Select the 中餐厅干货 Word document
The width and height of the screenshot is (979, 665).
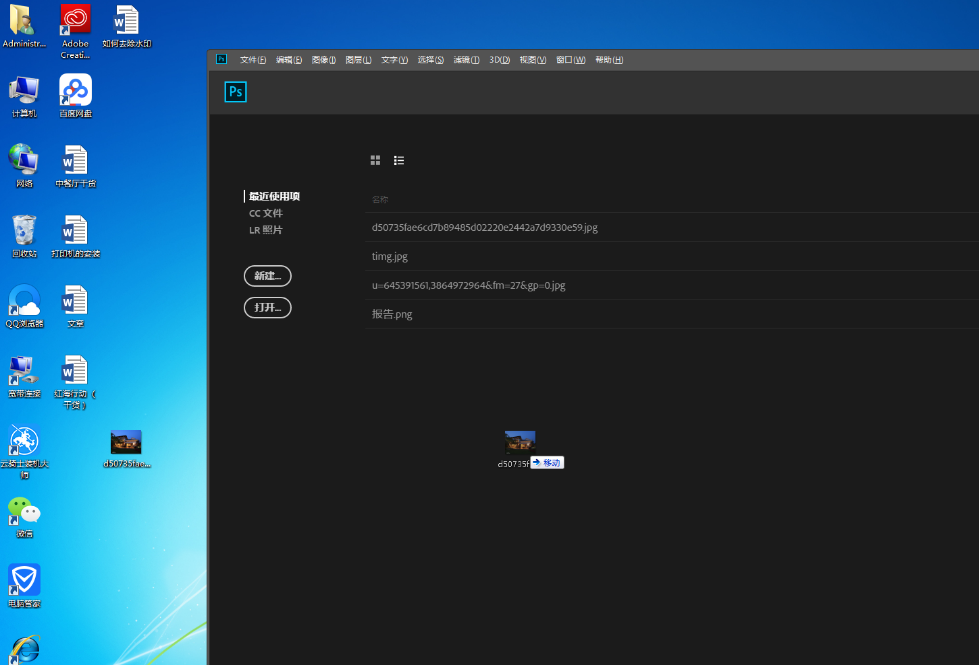click(x=76, y=165)
